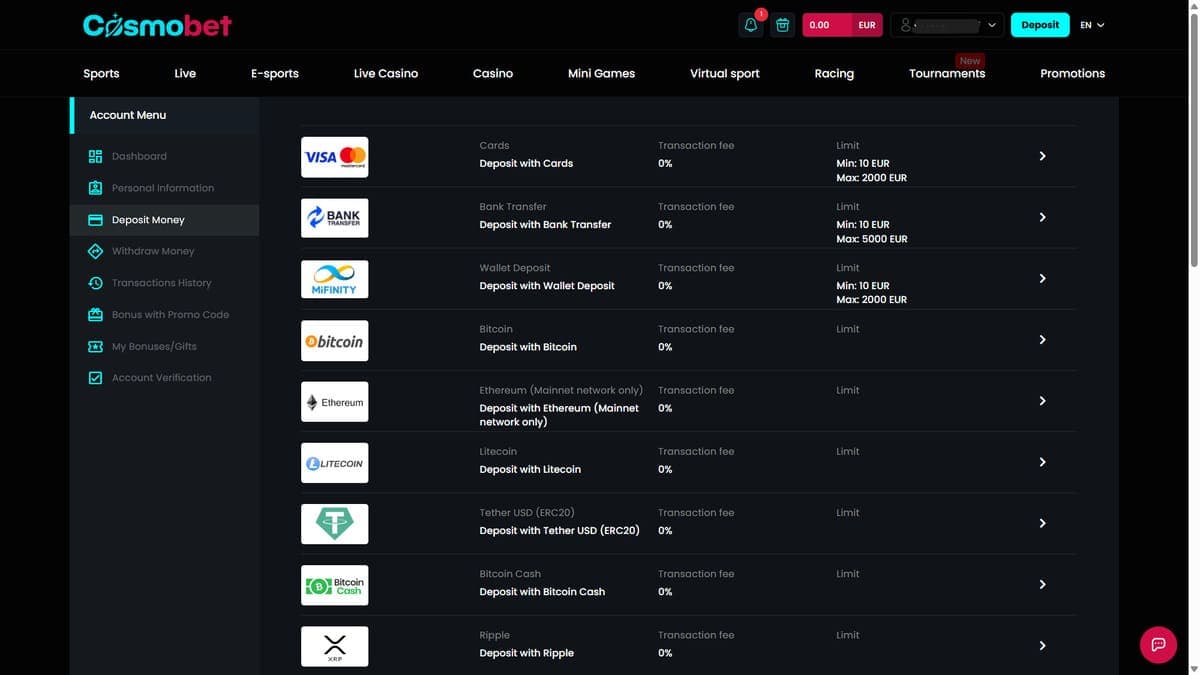Expand the Bitcoin Cash row arrow
Viewport: 1200px width, 675px height.
click(1042, 584)
